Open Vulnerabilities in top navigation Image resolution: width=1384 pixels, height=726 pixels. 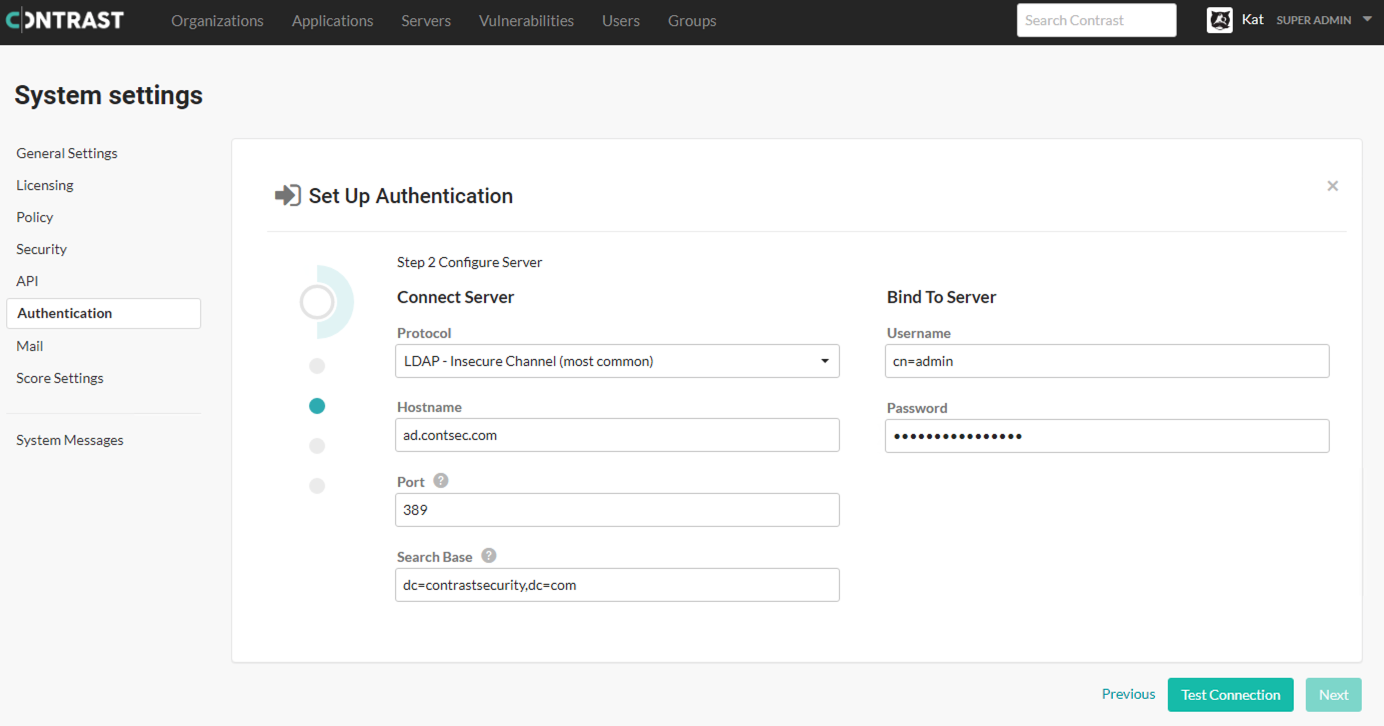pos(526,20)
